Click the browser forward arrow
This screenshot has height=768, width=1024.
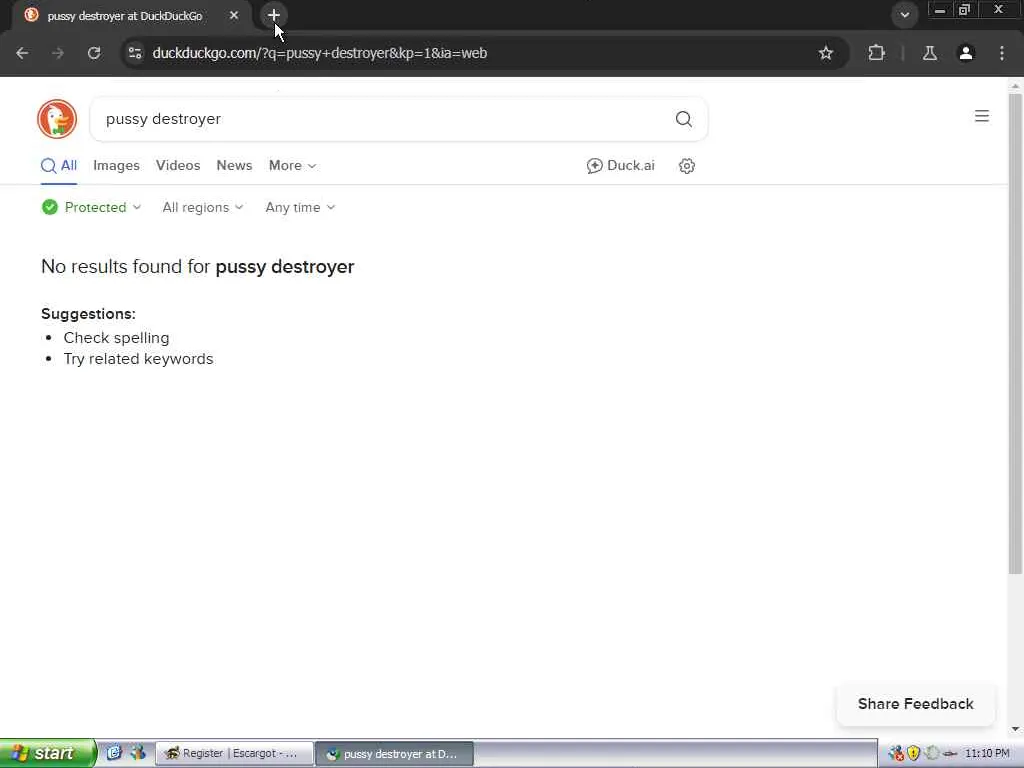[x=58, y=53]
